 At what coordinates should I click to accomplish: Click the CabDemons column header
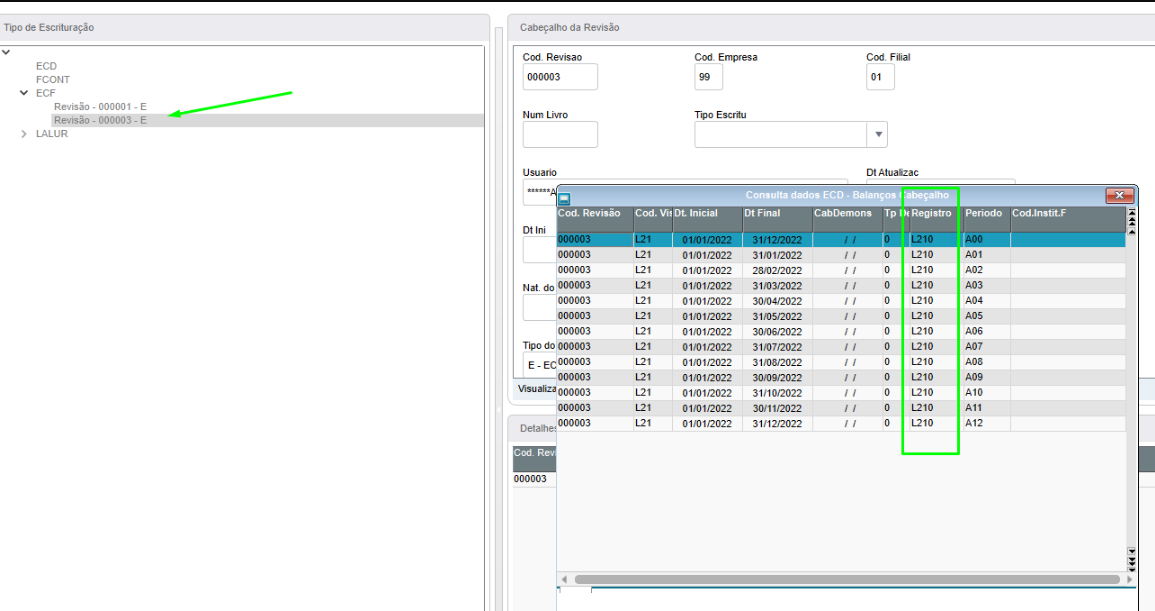click(x=847, y=219)
